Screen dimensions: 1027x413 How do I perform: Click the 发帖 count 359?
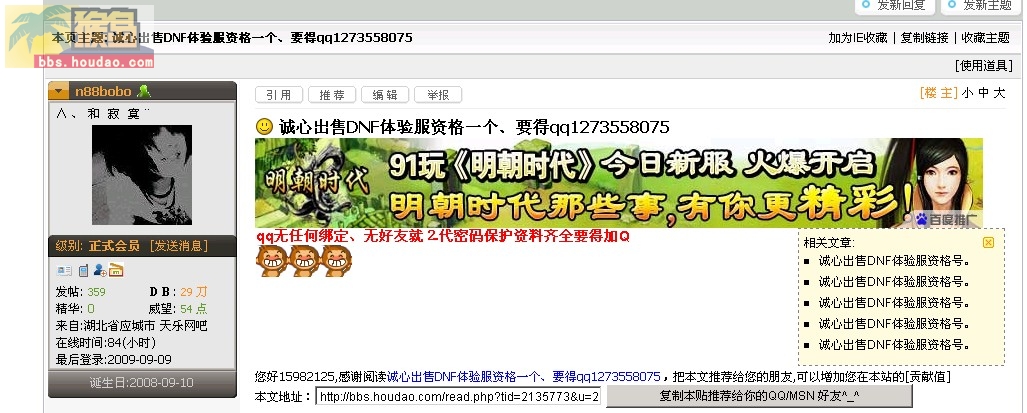(x=96, y=292)
